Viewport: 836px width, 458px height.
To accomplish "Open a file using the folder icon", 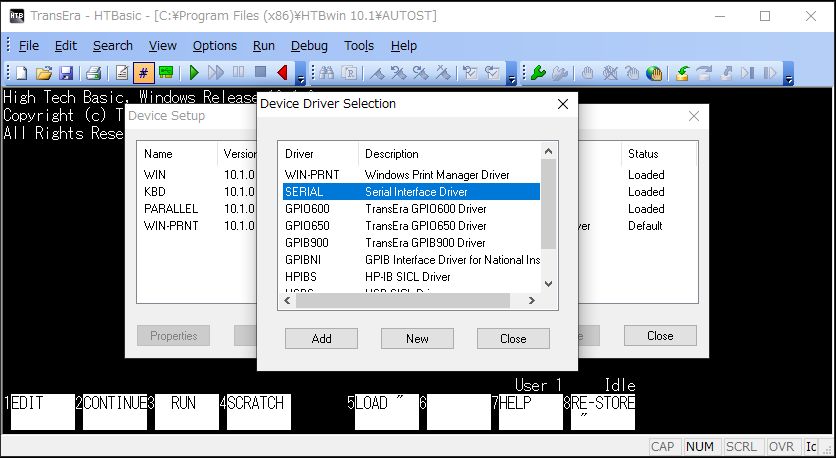I will [44, 73].
